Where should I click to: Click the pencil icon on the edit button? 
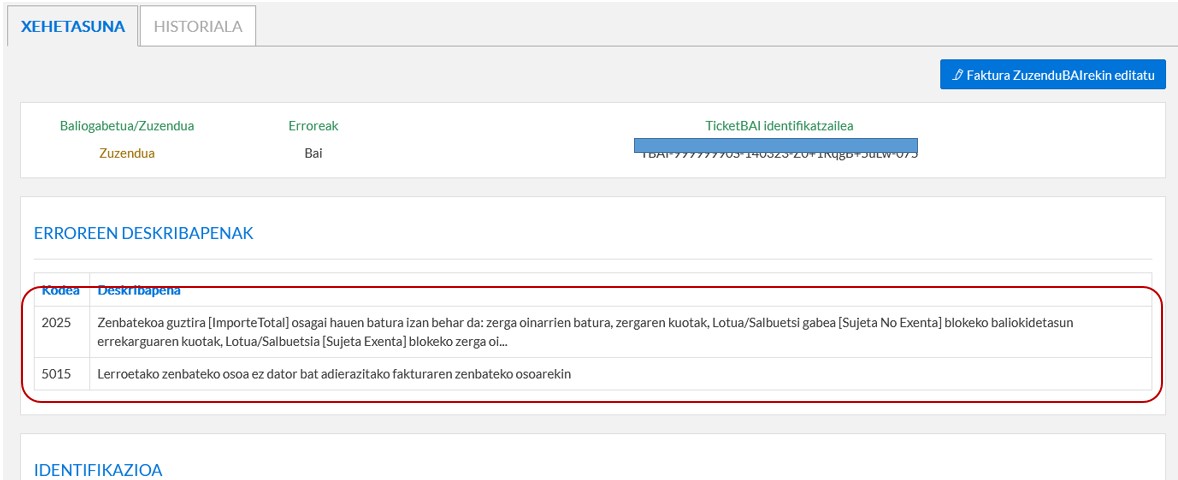tap(959, 75)
